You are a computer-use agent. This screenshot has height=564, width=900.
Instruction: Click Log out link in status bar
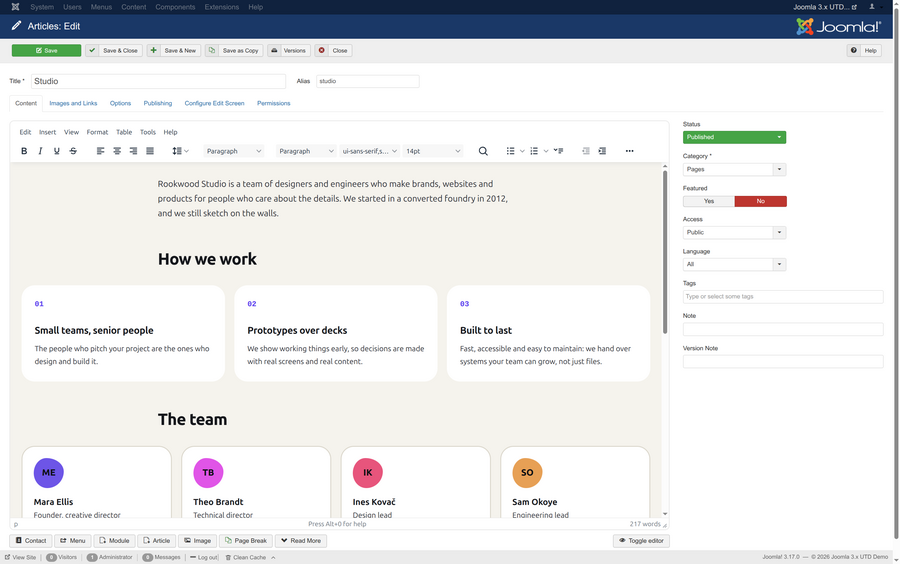coord(204,557)
